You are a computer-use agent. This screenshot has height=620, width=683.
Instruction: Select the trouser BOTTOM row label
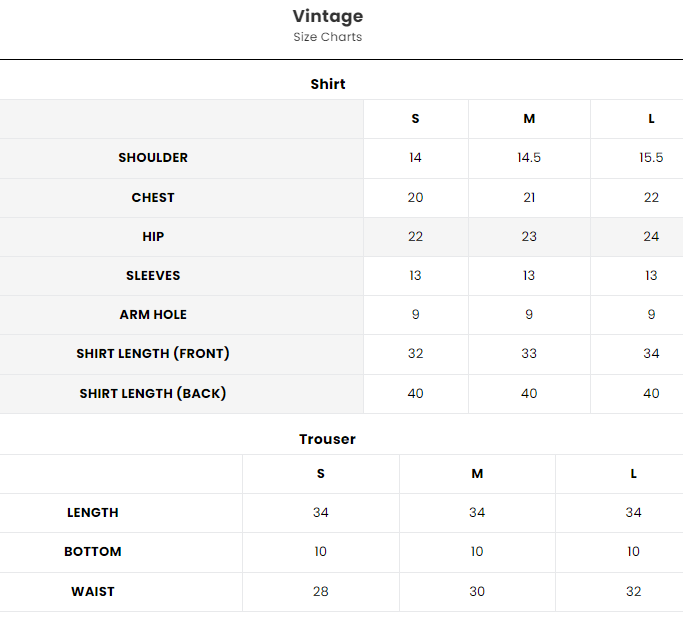(93, 552)
